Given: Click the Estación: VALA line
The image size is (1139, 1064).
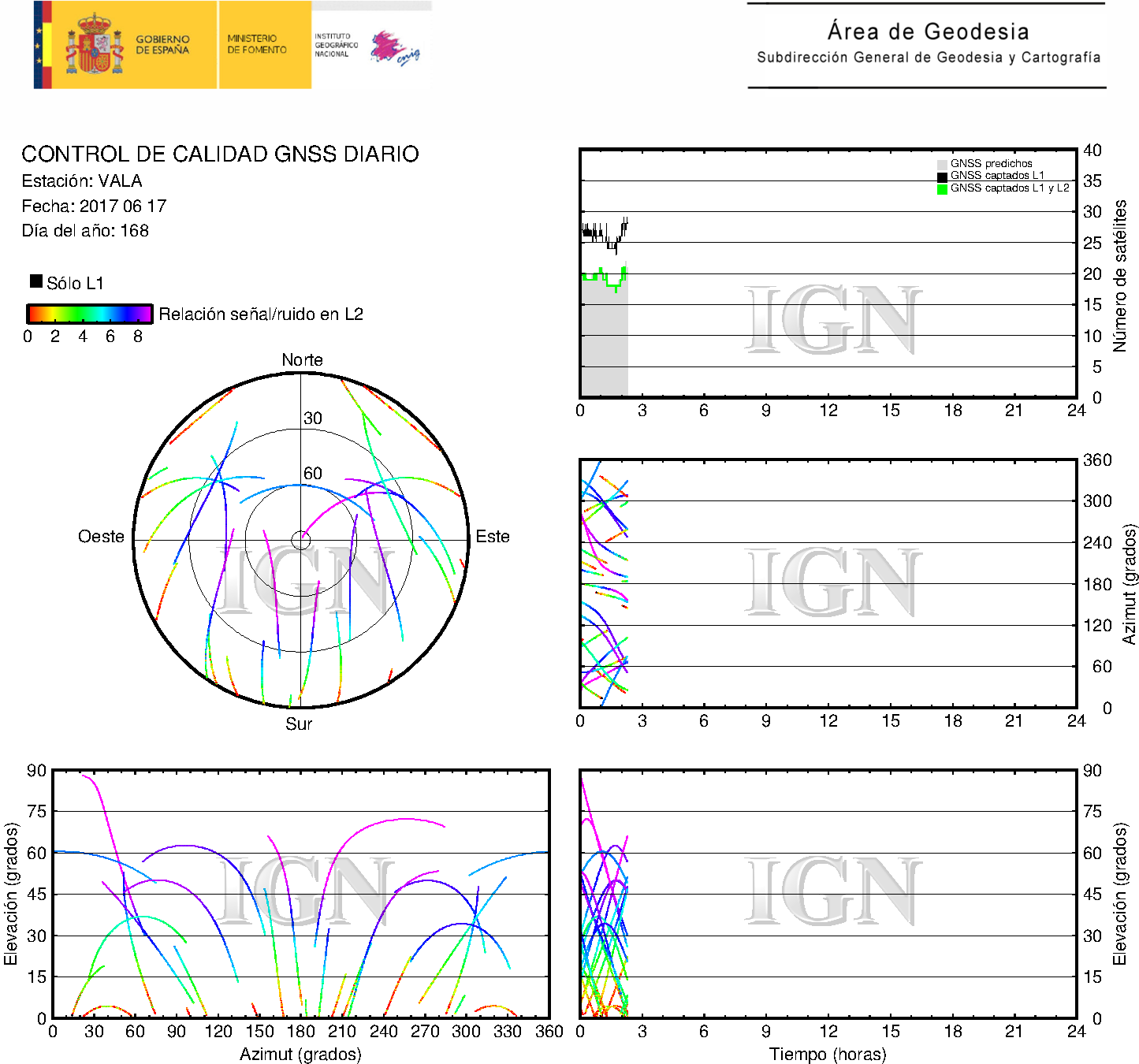Looking at the screenshot, I should pyautogui.click(x=82, y=181).
